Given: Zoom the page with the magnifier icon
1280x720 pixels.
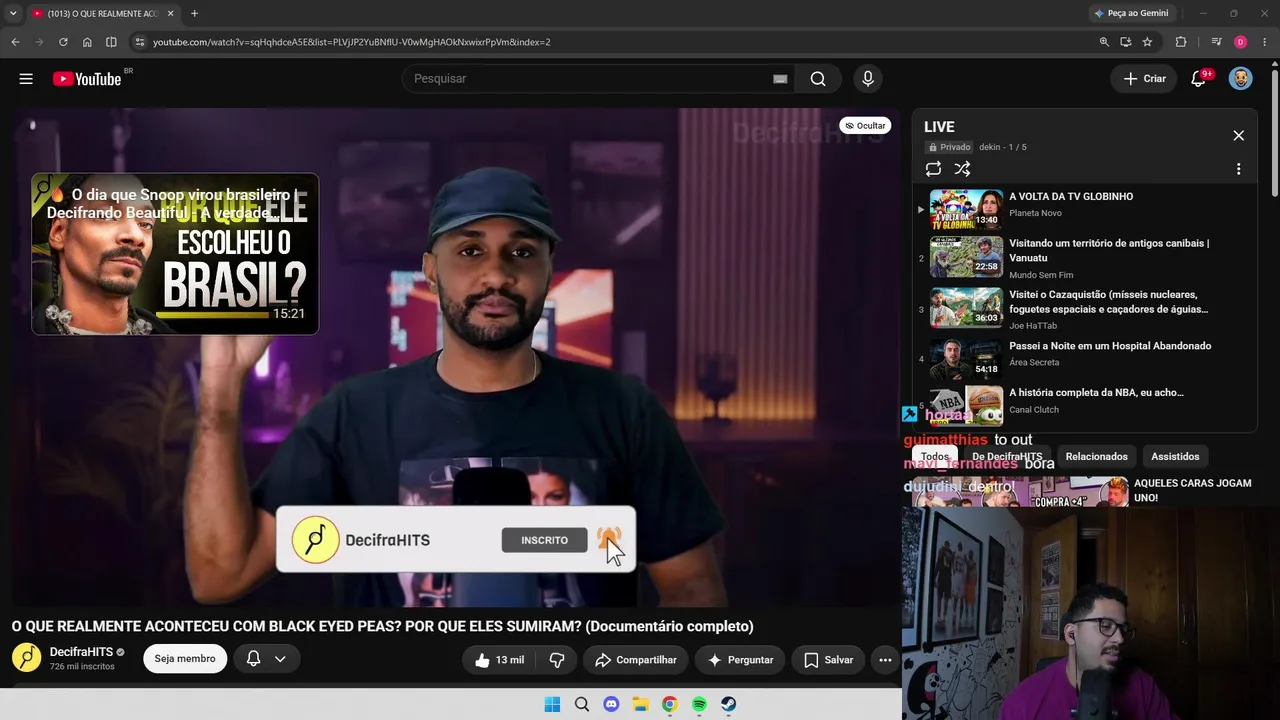Looking at the screenshot, I should tap(1104, 42).
